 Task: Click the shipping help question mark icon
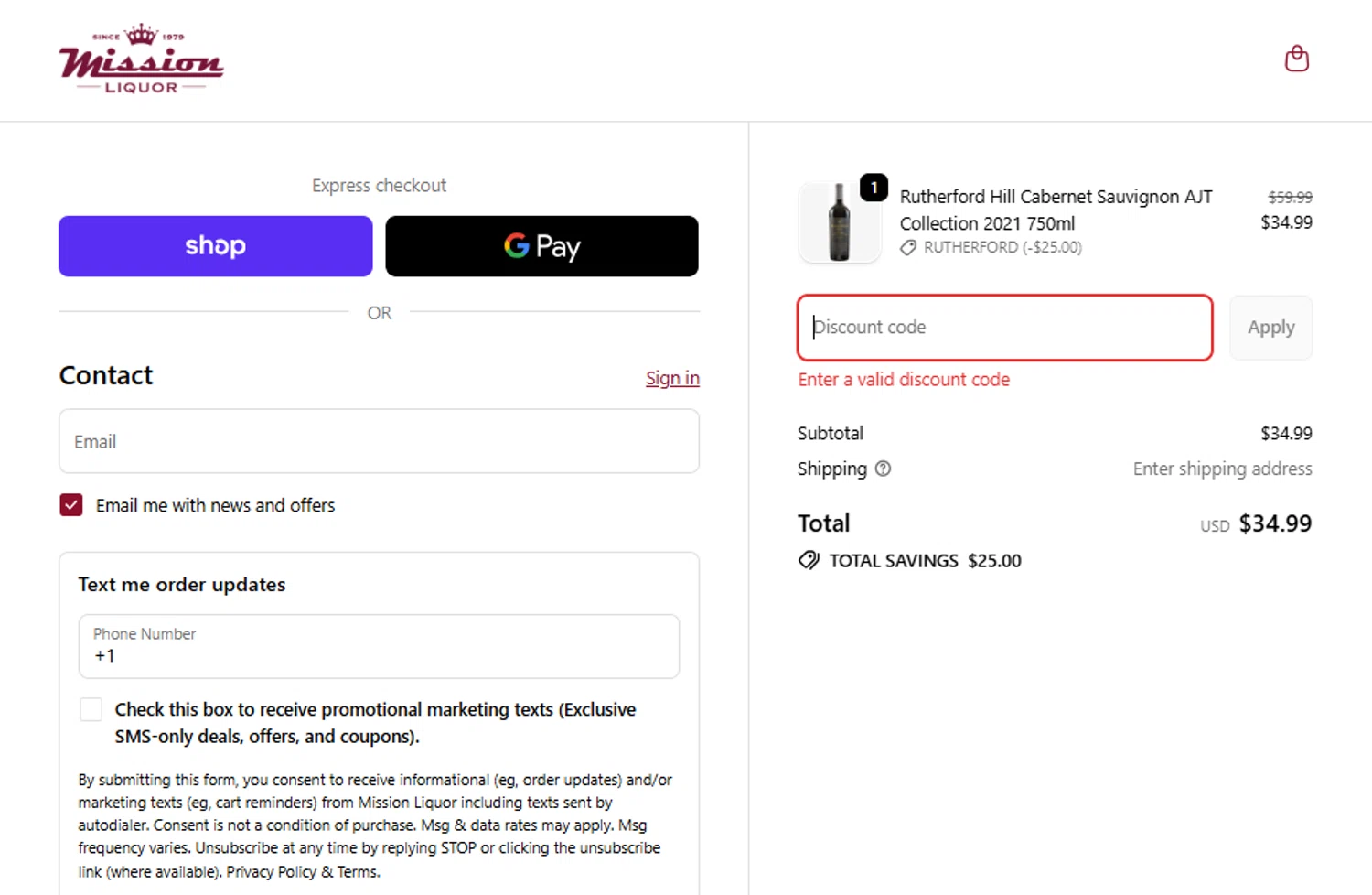[883, 469]
